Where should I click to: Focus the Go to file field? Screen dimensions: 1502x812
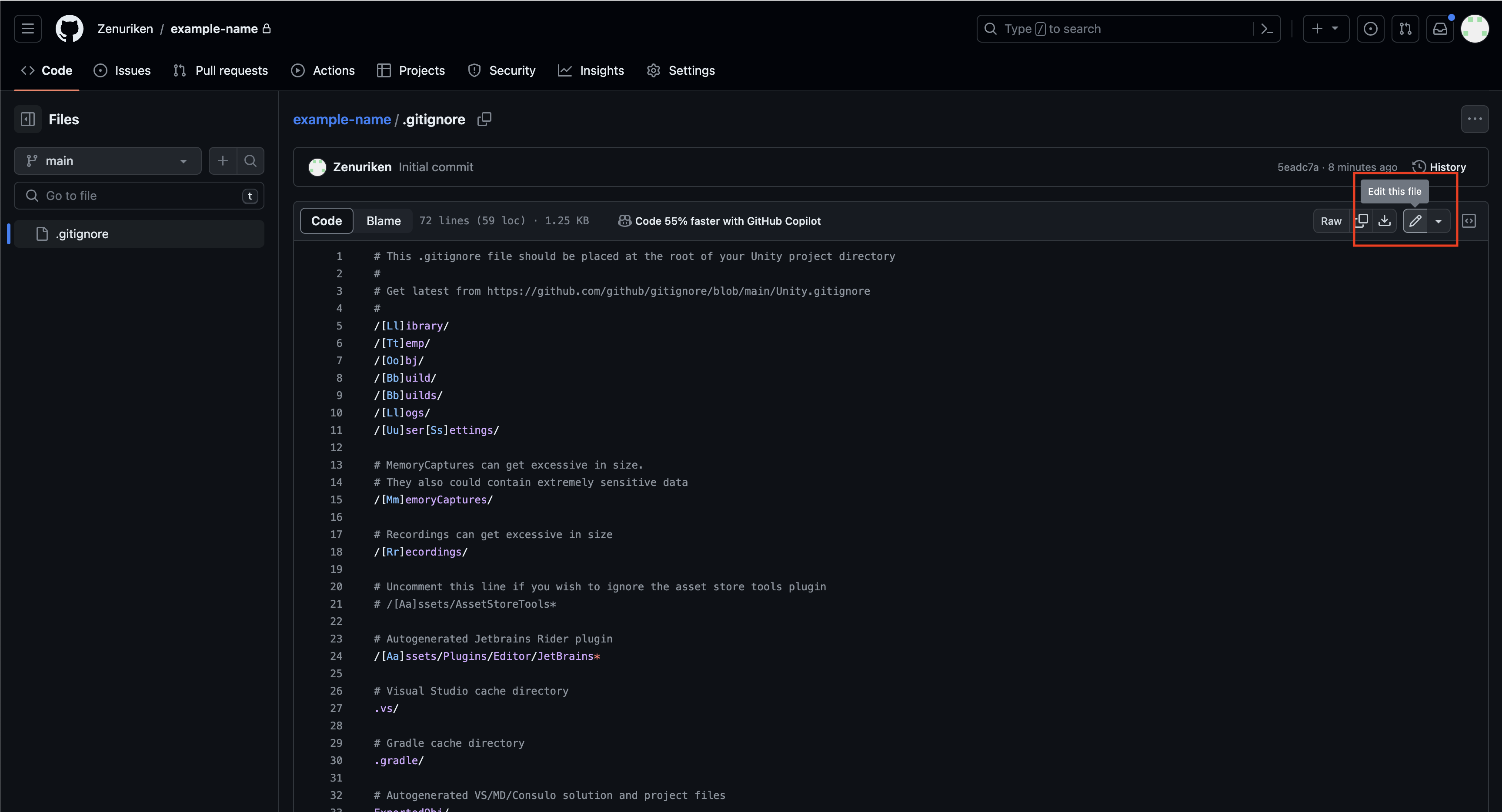139,196
